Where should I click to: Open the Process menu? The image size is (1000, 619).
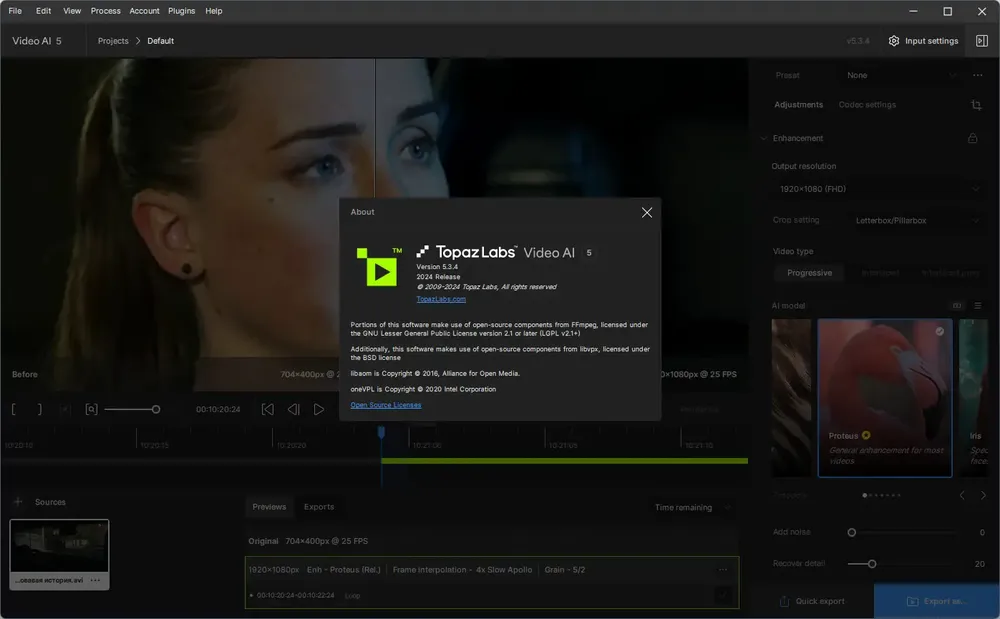pyautogui.click(x=105, y=11)
